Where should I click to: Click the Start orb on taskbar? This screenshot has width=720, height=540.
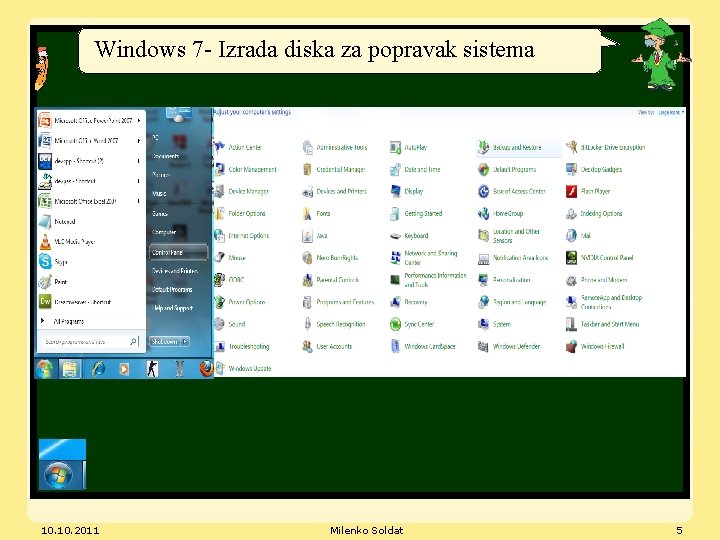[x=45, y=369]
